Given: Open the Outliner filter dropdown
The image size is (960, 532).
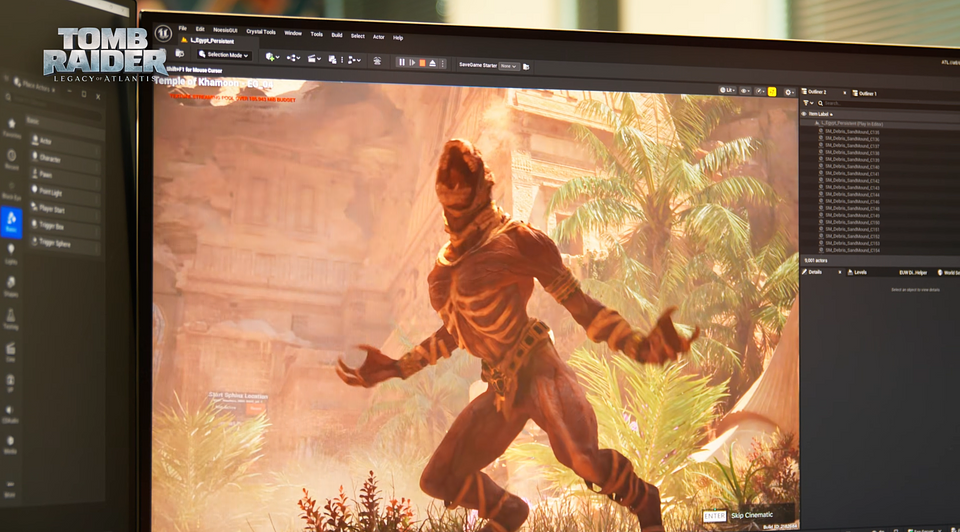Looking at the screenshot, I should (x=808, y=103).
